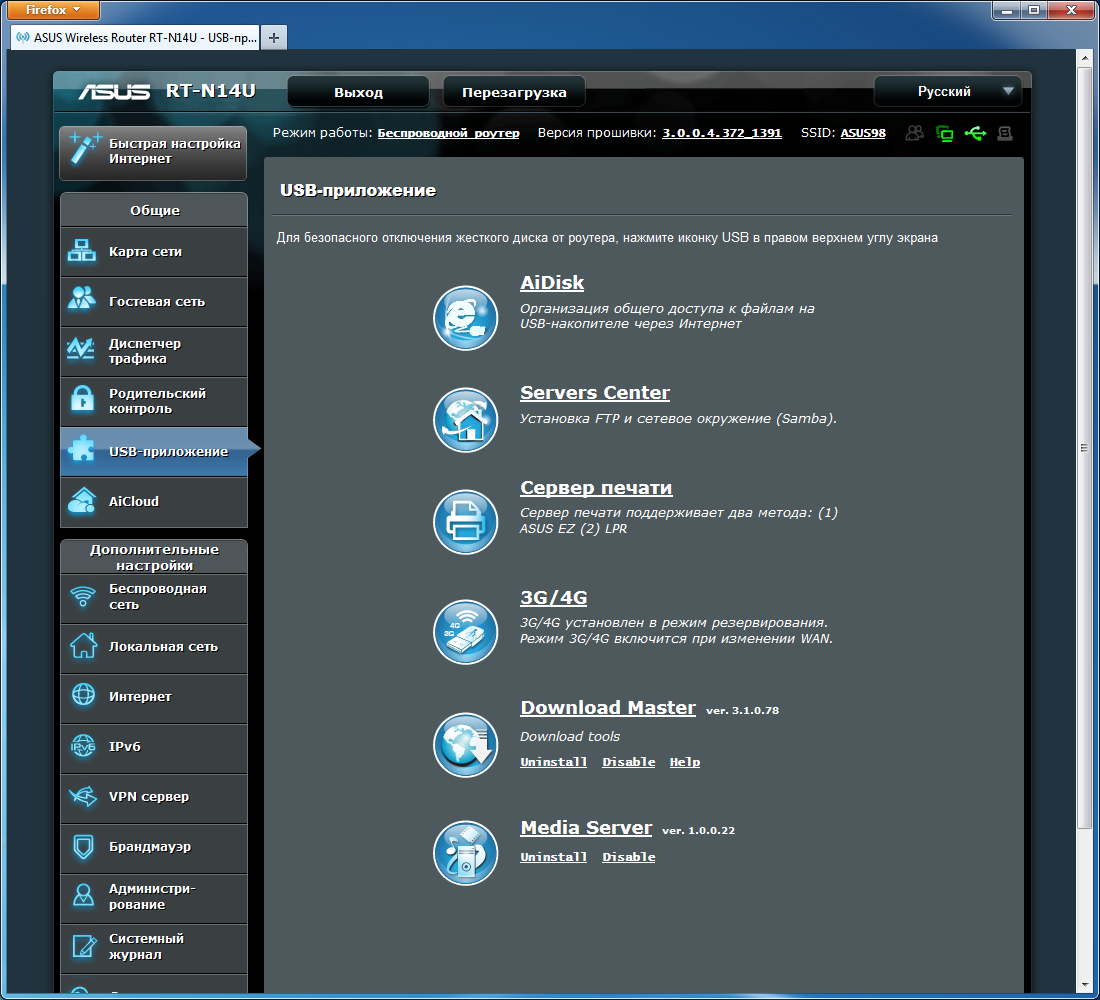This screenshot has width=1100, height=1000.
Task: Click the Беспроводная сеть Wi-Fi icon
Action: [x=83, y=596]
